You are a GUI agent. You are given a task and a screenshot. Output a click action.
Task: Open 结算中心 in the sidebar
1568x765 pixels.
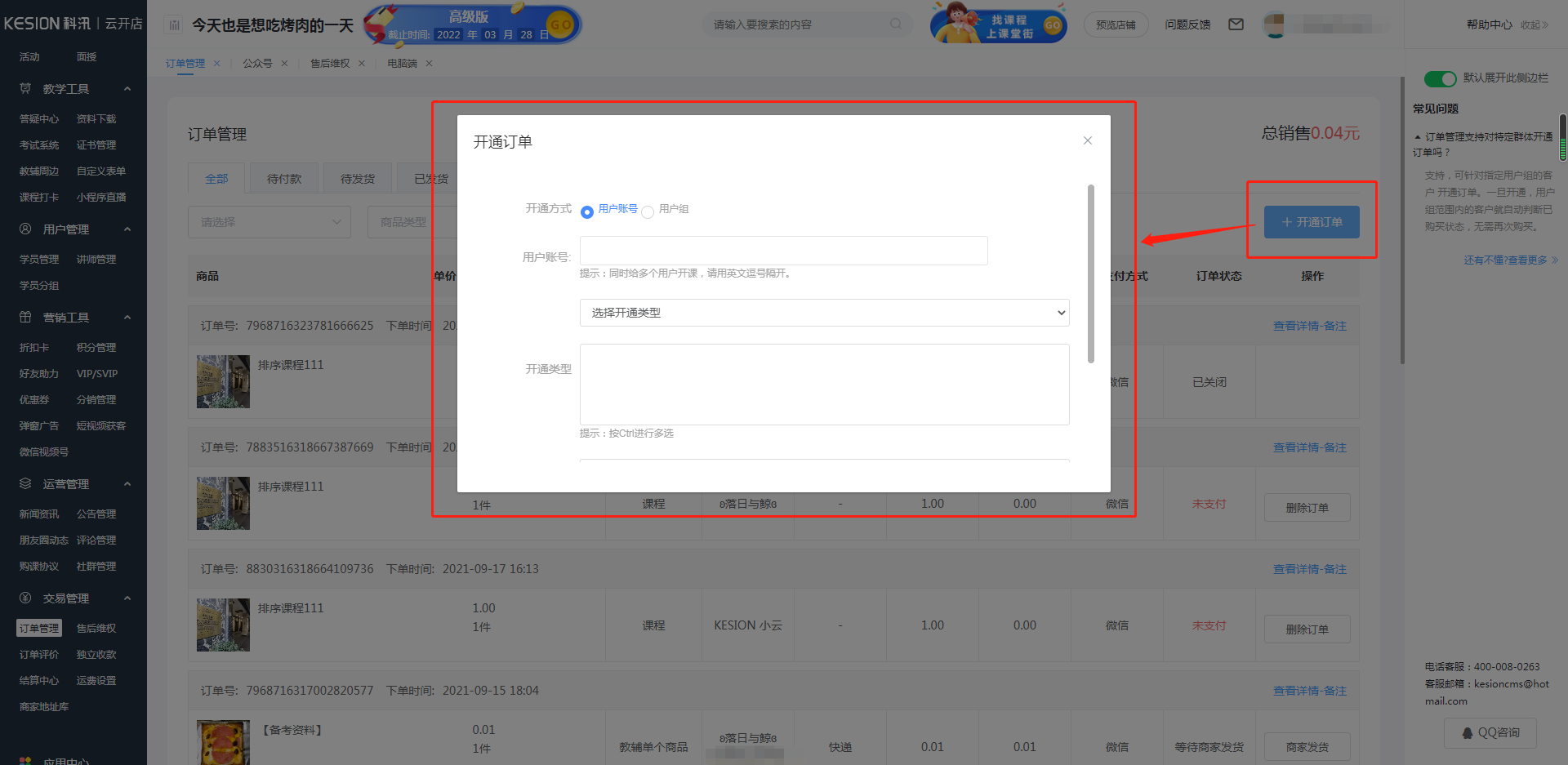click(x=39, y=680)
